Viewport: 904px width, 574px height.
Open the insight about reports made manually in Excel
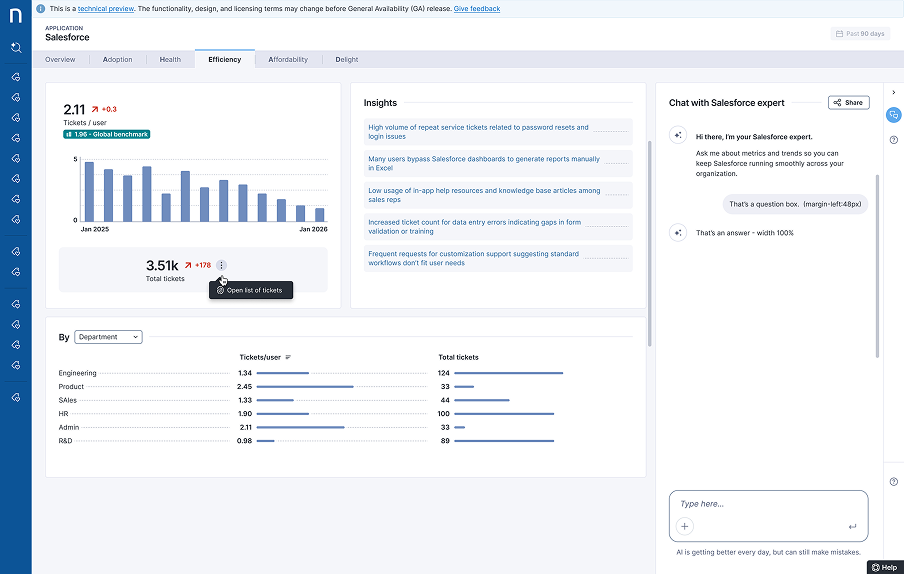pos(498,164)
